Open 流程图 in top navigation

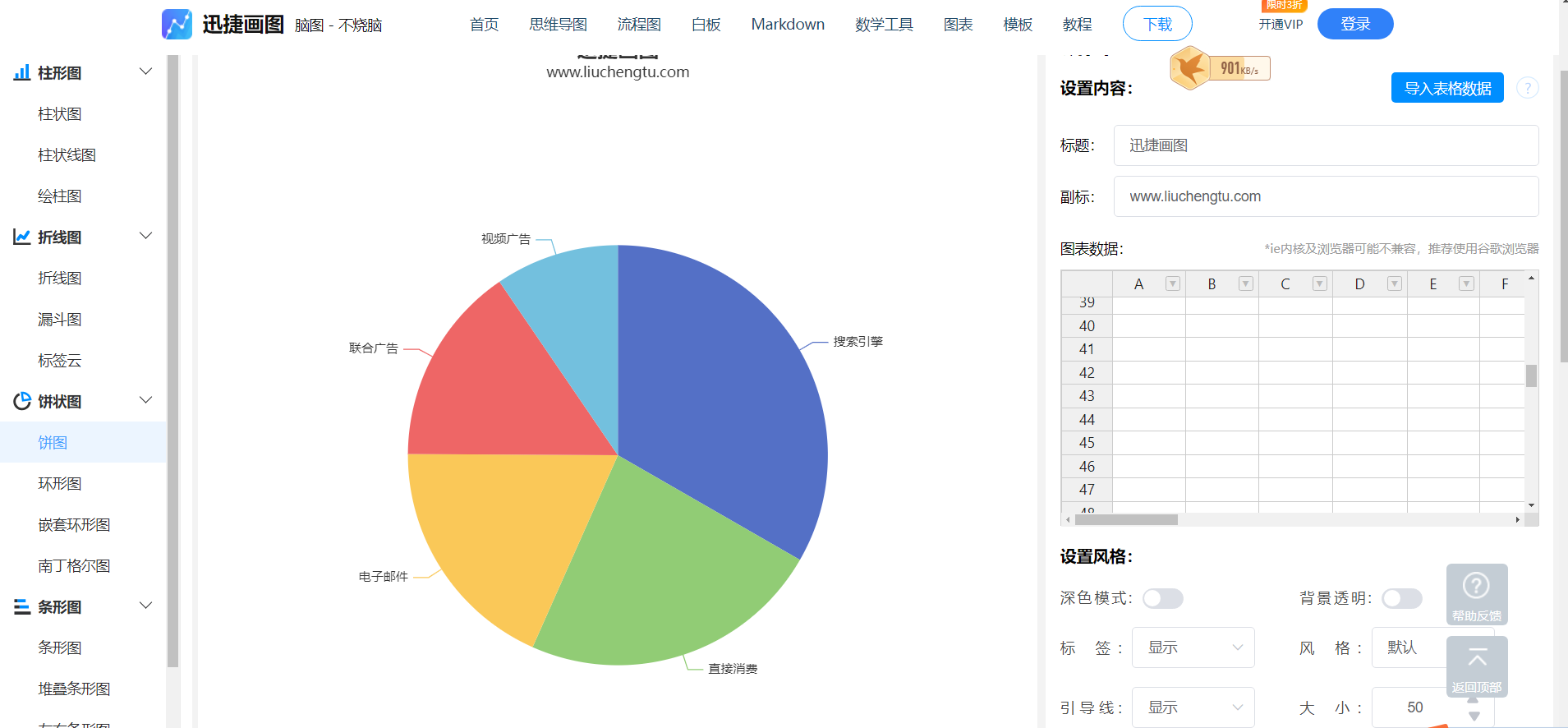tap(639, 25)
